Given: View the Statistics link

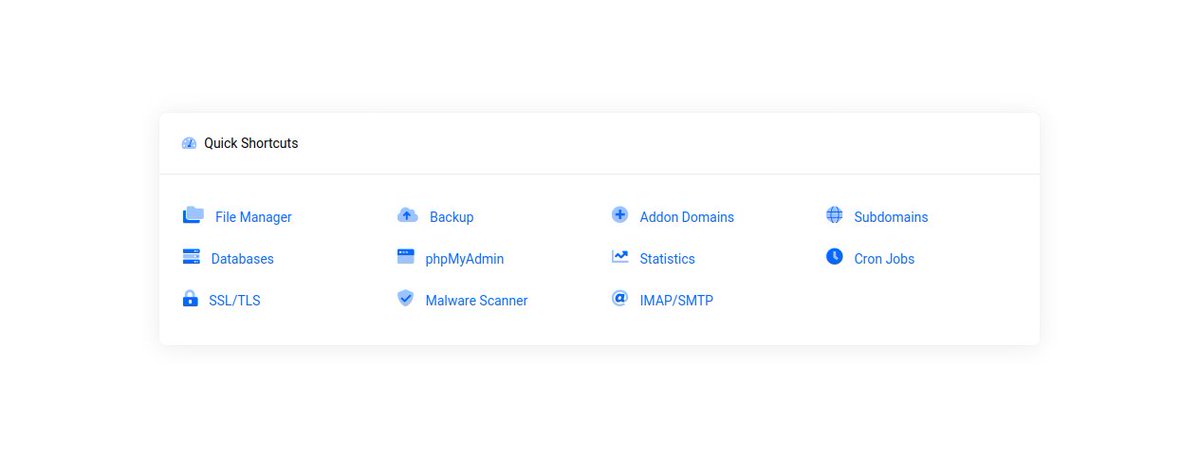Looking at the screenshot, I should click(x=667, y=259).
